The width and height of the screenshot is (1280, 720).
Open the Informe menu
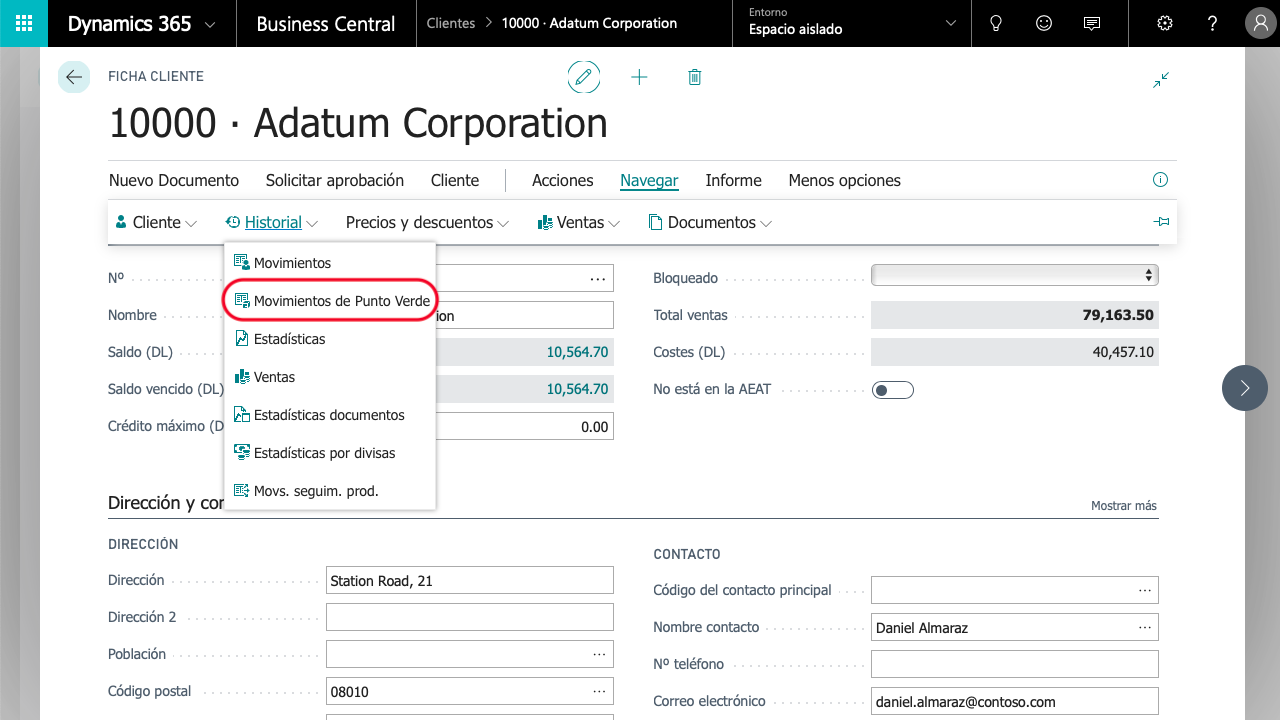point(734,180)
